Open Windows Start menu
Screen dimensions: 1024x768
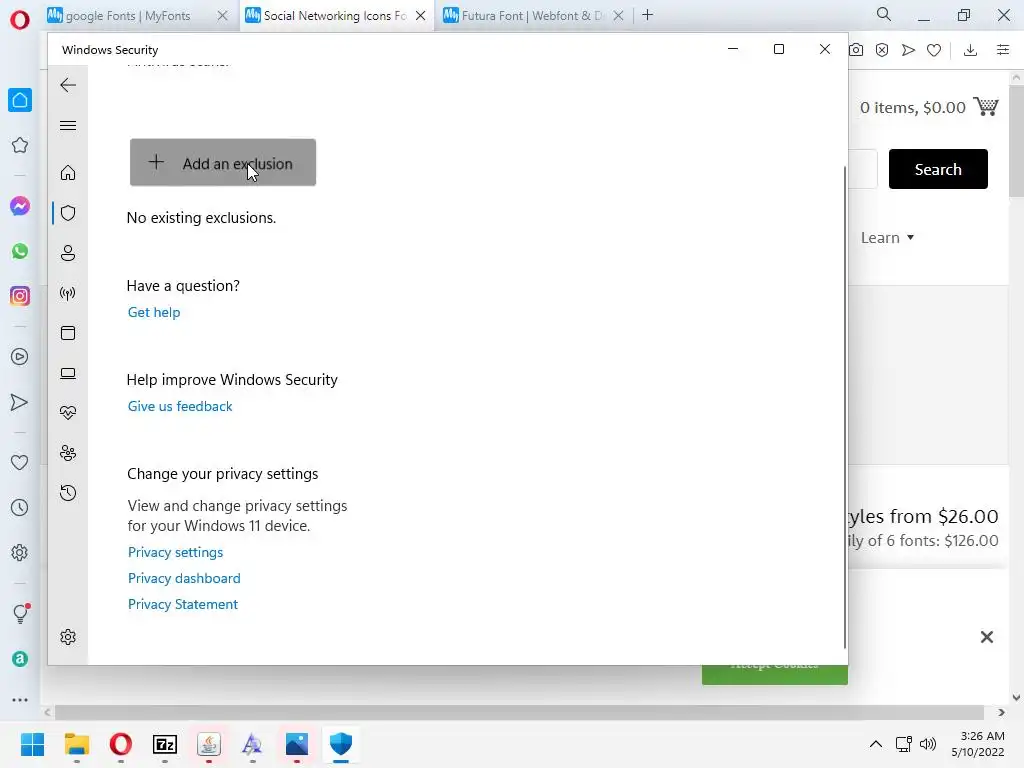[x=32, y=744]
